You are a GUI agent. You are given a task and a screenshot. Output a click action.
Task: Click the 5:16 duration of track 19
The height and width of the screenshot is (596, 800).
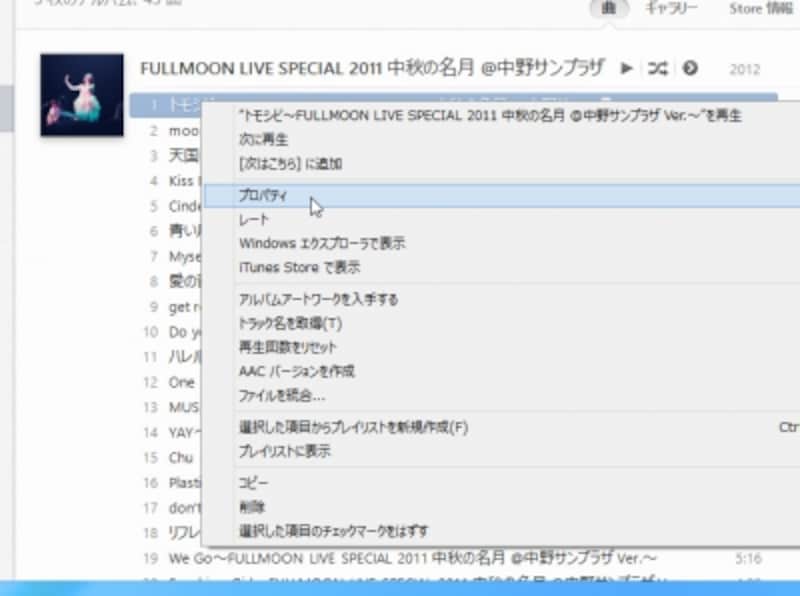pos(748,559)
